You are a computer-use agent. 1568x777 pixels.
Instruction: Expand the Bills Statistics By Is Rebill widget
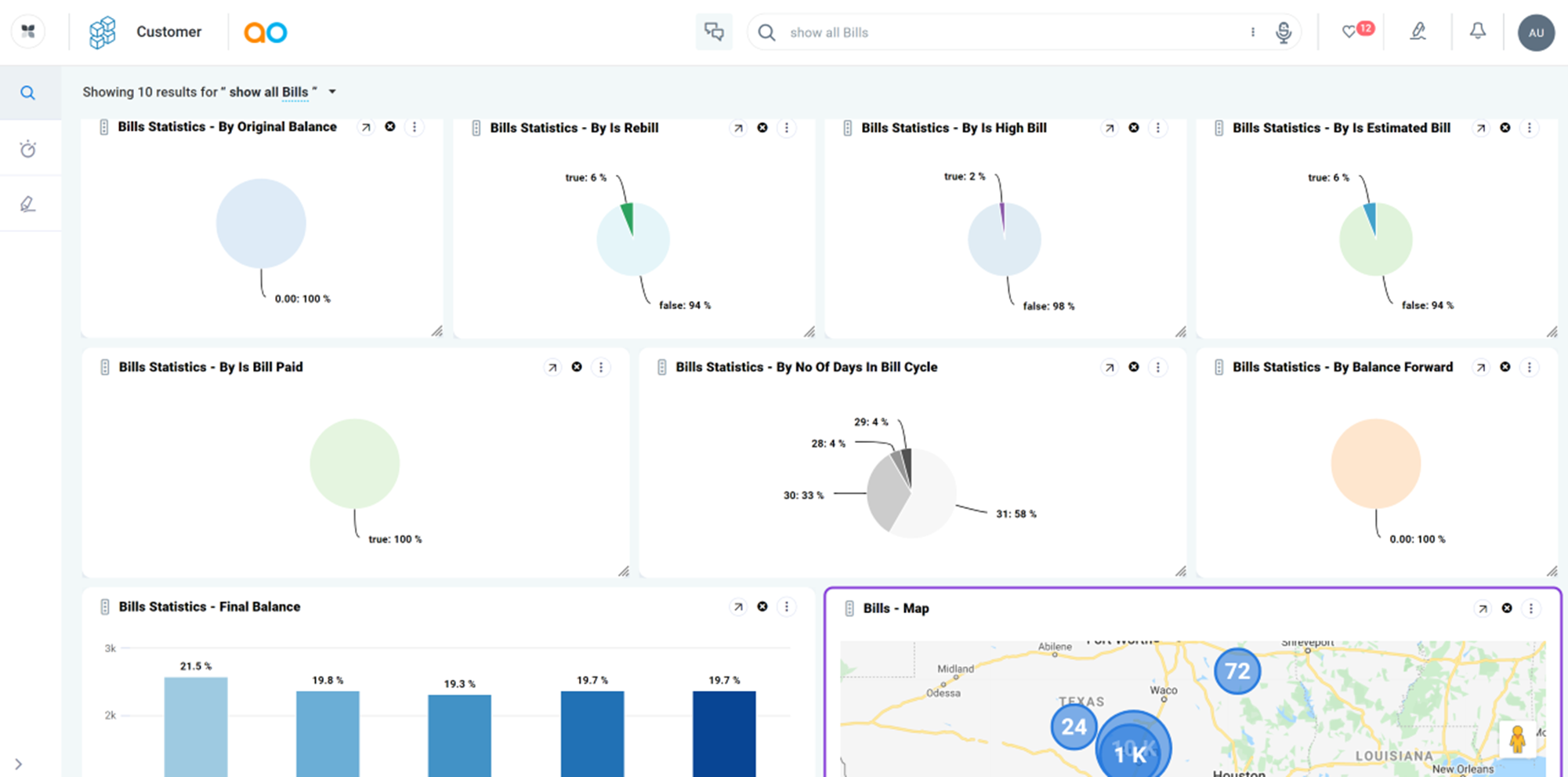coord(738,128)
